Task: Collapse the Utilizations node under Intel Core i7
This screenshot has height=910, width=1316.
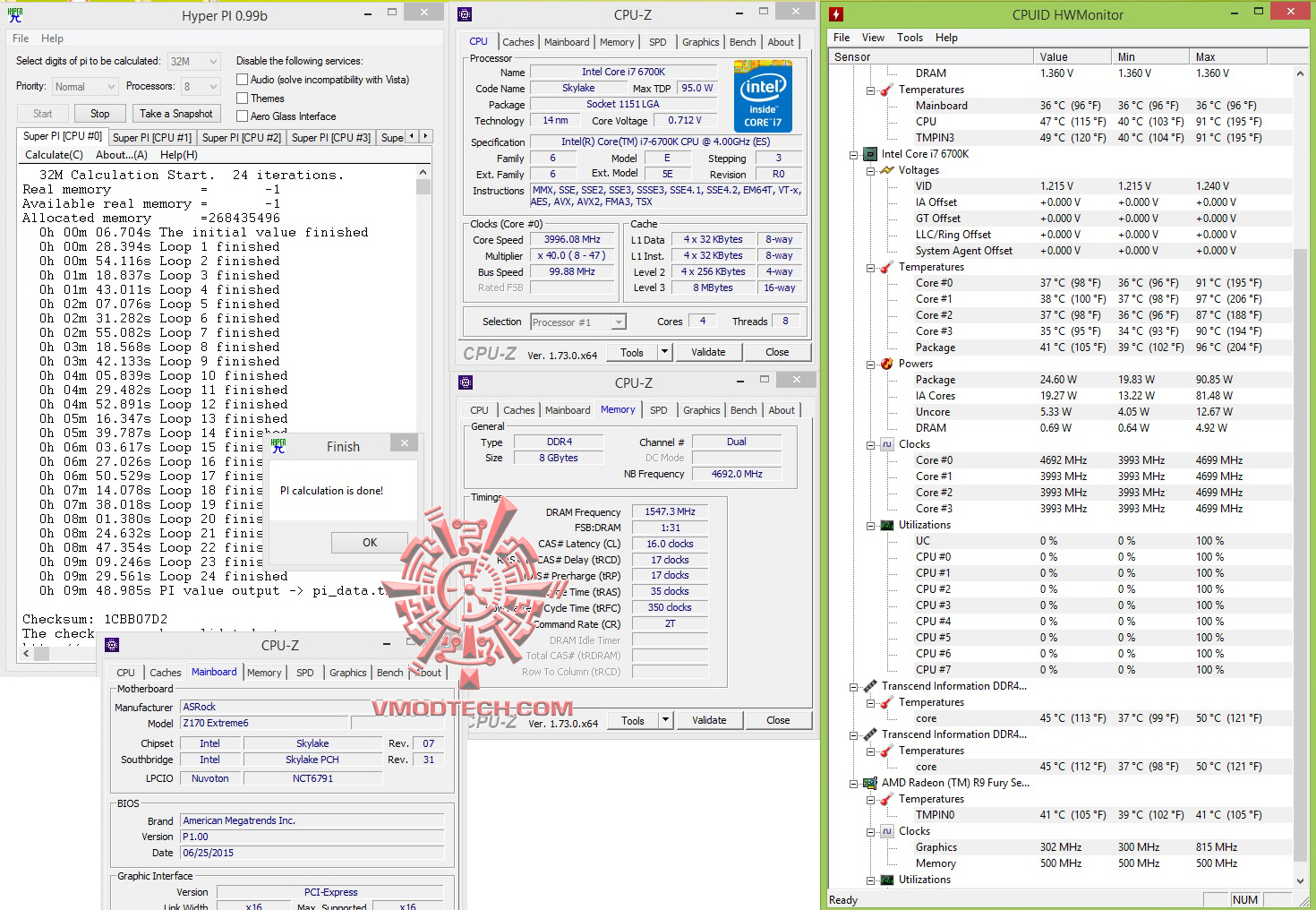Action: (870, 525)
